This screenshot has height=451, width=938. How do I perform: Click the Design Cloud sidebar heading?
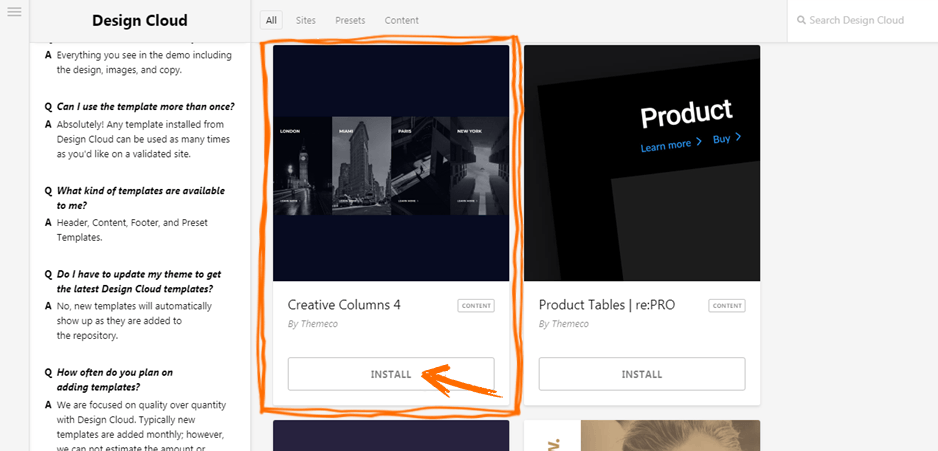[139, 21]
